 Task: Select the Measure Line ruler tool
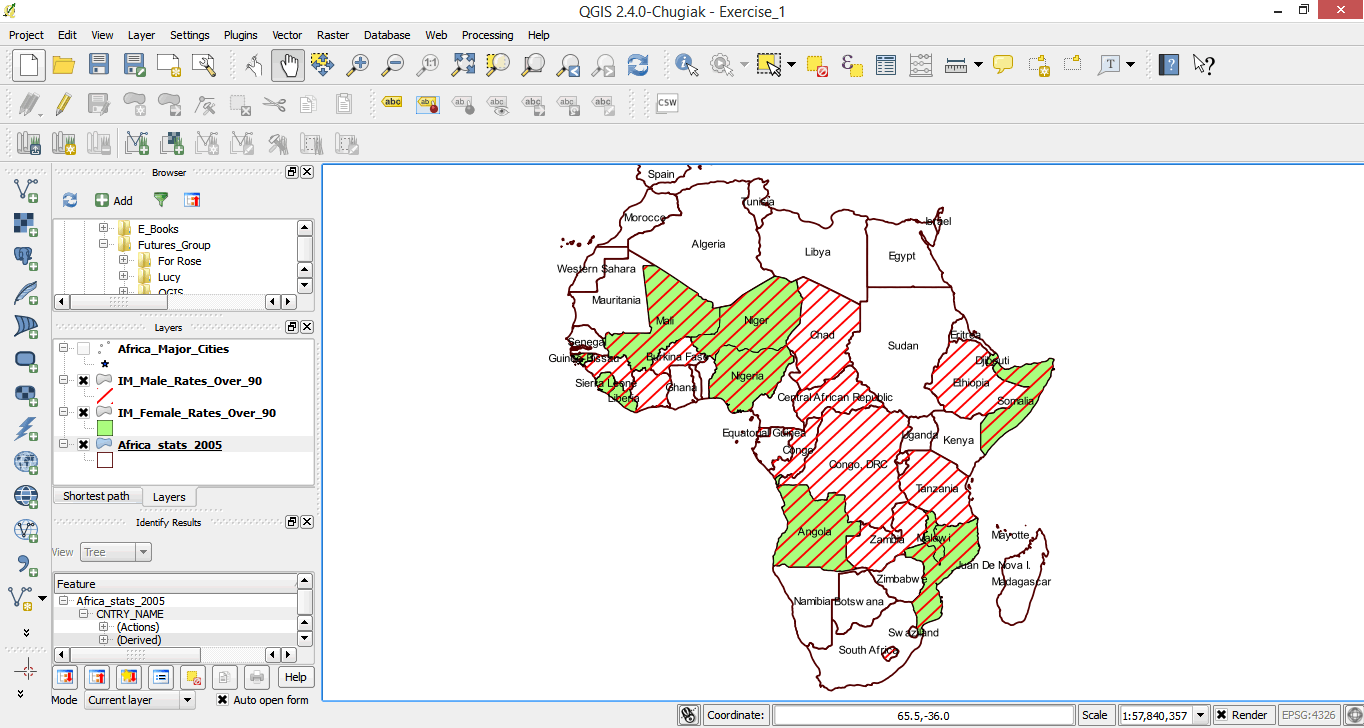click(x=956, y=65)
